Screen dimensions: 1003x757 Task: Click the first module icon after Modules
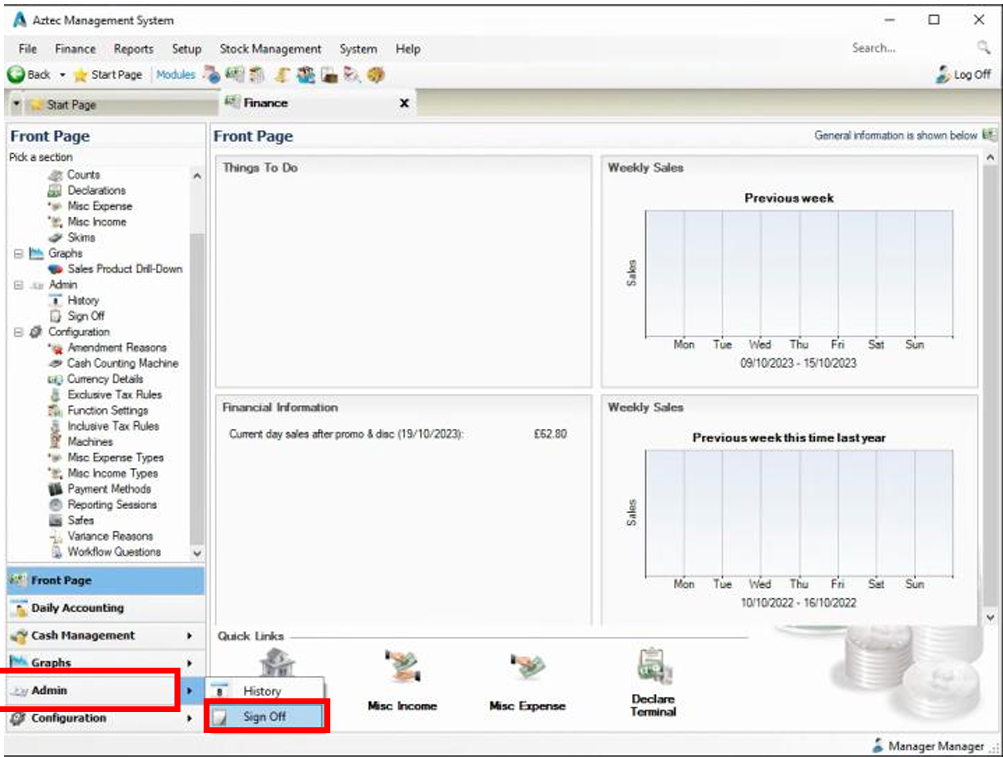211,75
